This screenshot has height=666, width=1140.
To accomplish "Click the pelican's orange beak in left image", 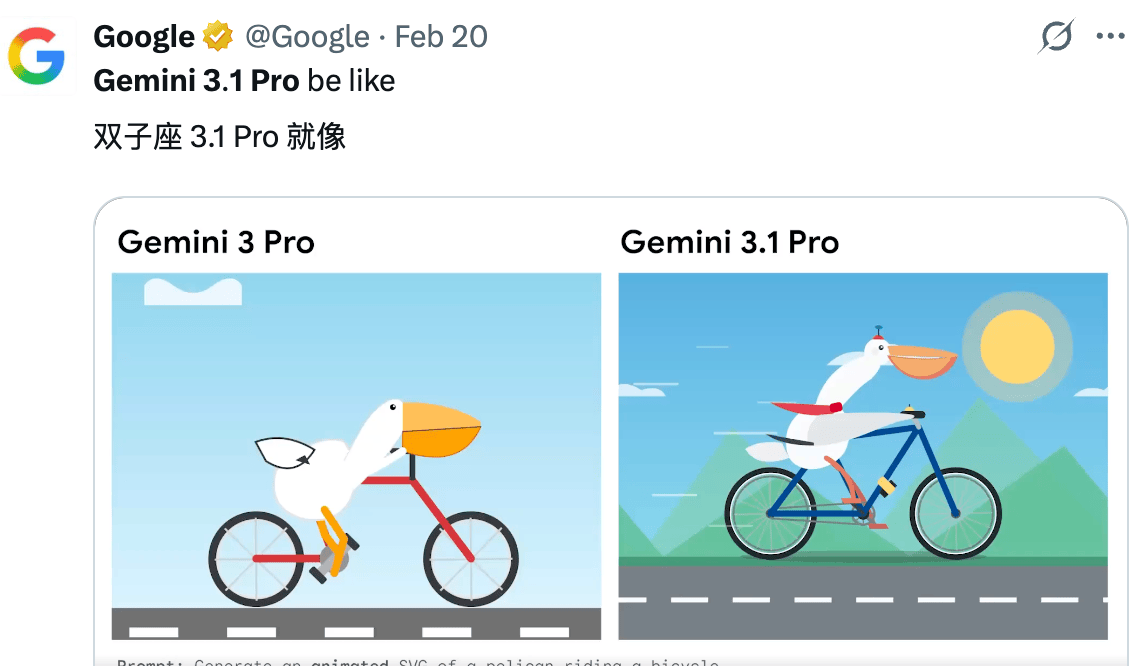I will point(440,427).
